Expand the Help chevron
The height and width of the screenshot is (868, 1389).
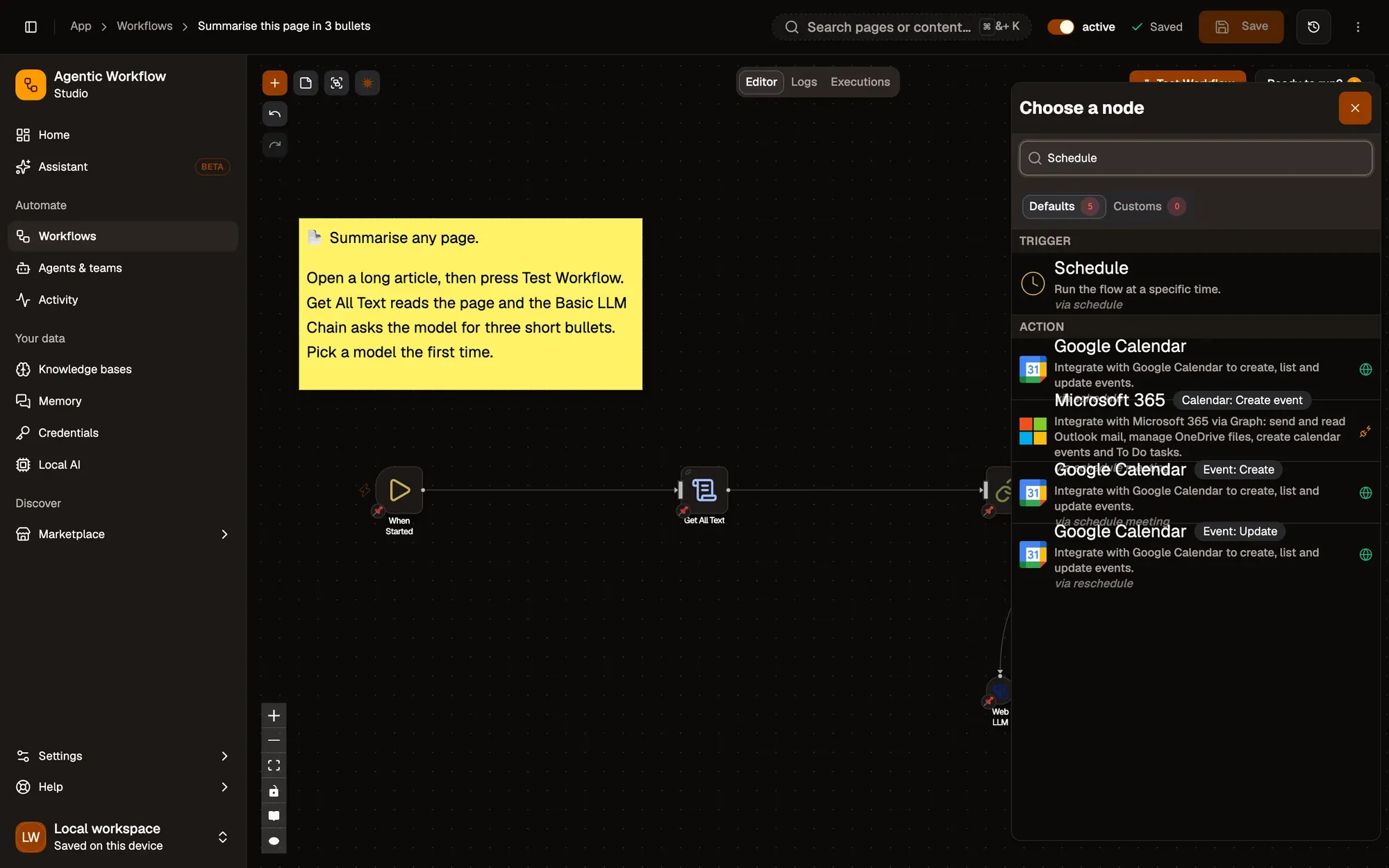224,787
